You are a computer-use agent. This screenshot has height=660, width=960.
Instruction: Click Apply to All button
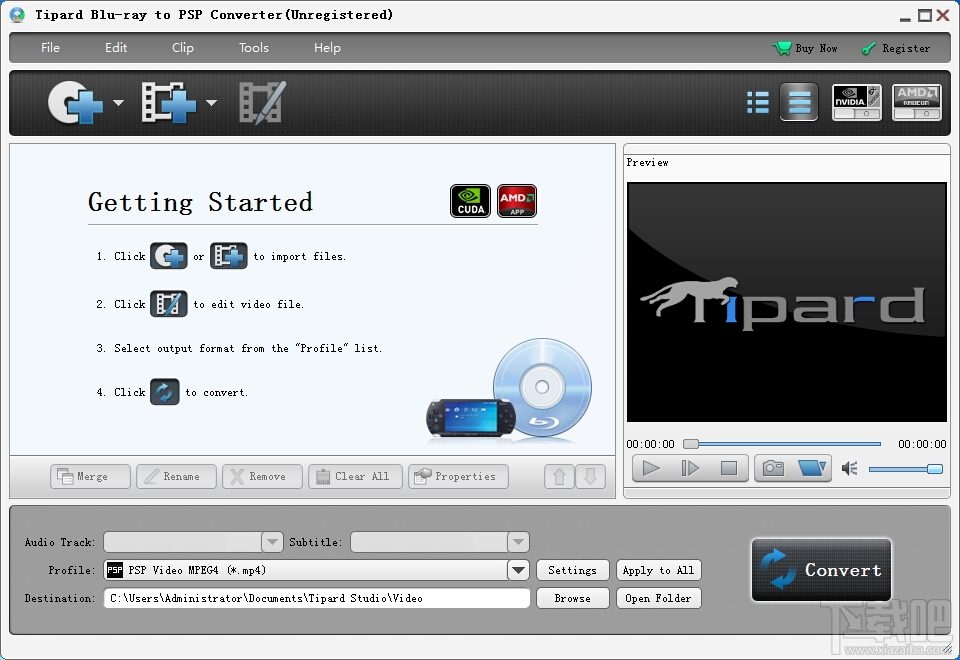(x=658, y=570)
